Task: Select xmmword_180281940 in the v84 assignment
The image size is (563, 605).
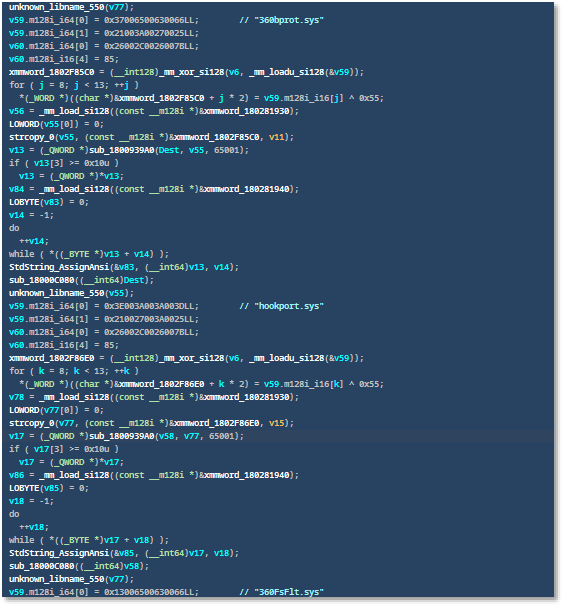Action: coord(247,189)
